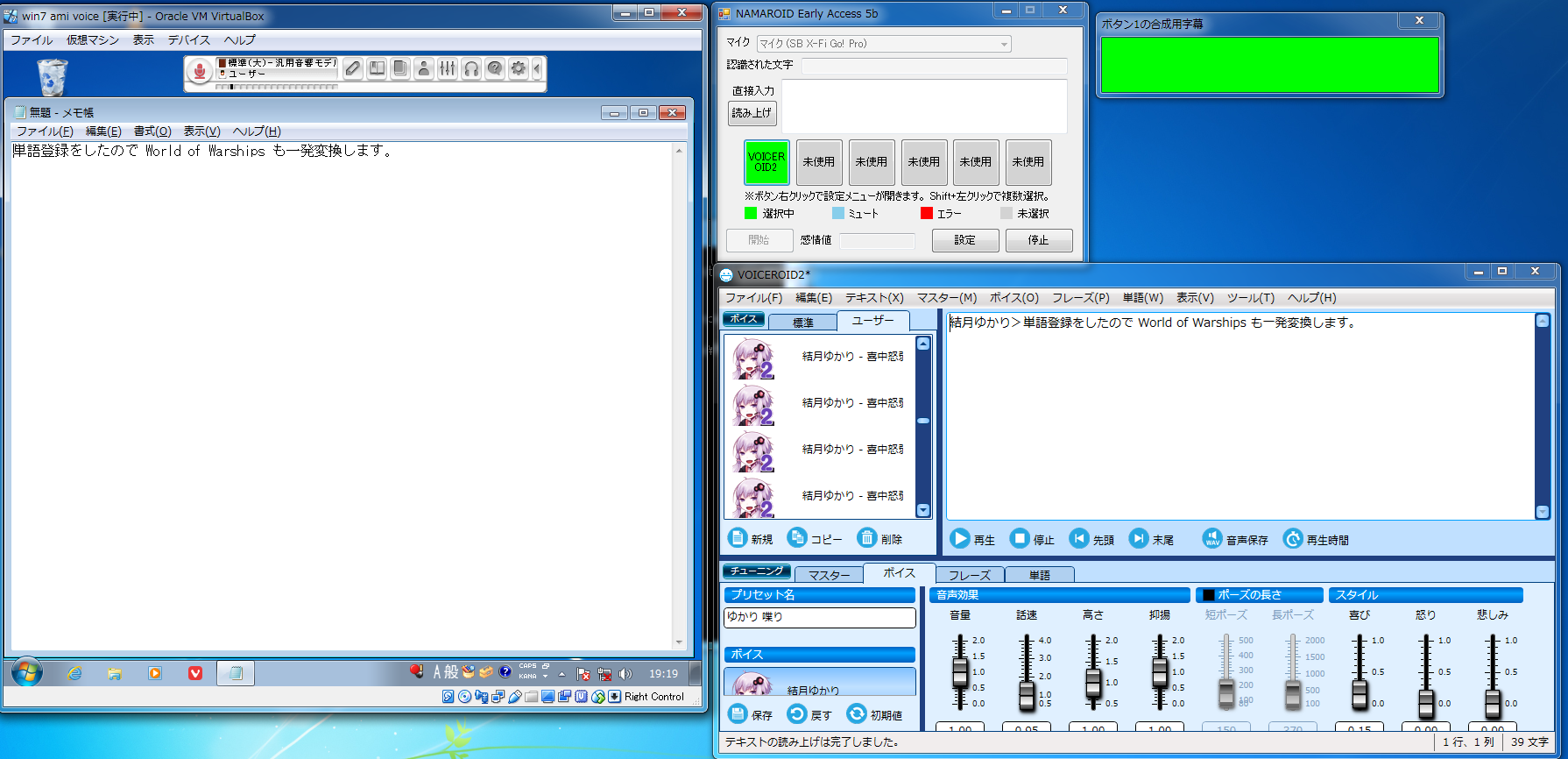Click the help speech-bubble icon in AmiVoice toolbar
This screenshot has height=759, width=1568.
[x=495, y=68]
